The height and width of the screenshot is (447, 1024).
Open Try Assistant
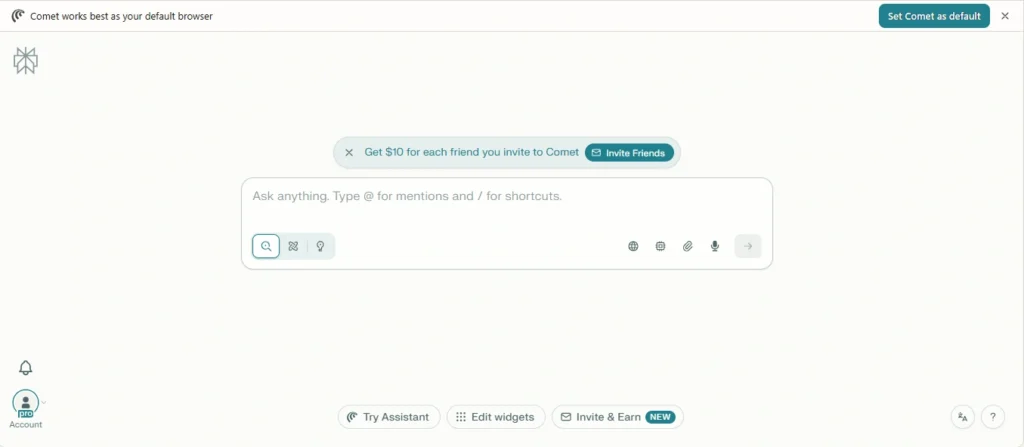[389, 417]
